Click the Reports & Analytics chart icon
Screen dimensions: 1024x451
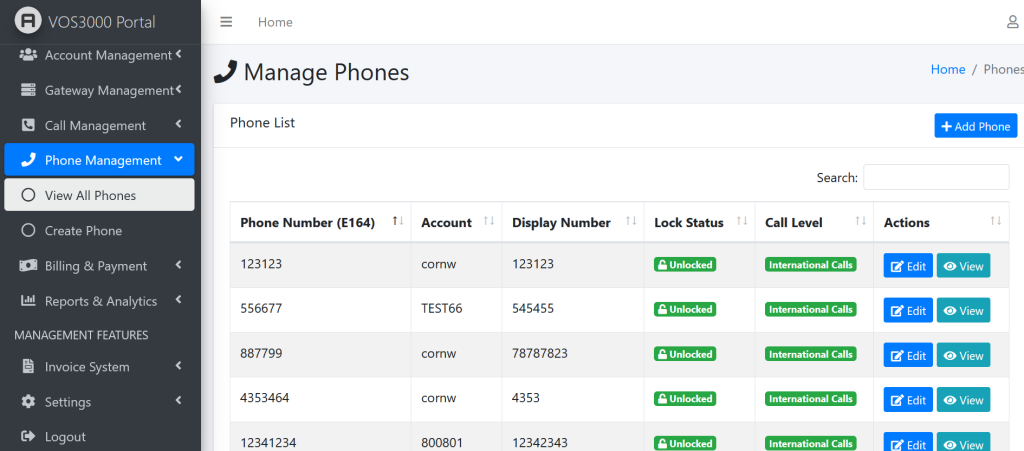pyautogui.click(x=28, y=301)
